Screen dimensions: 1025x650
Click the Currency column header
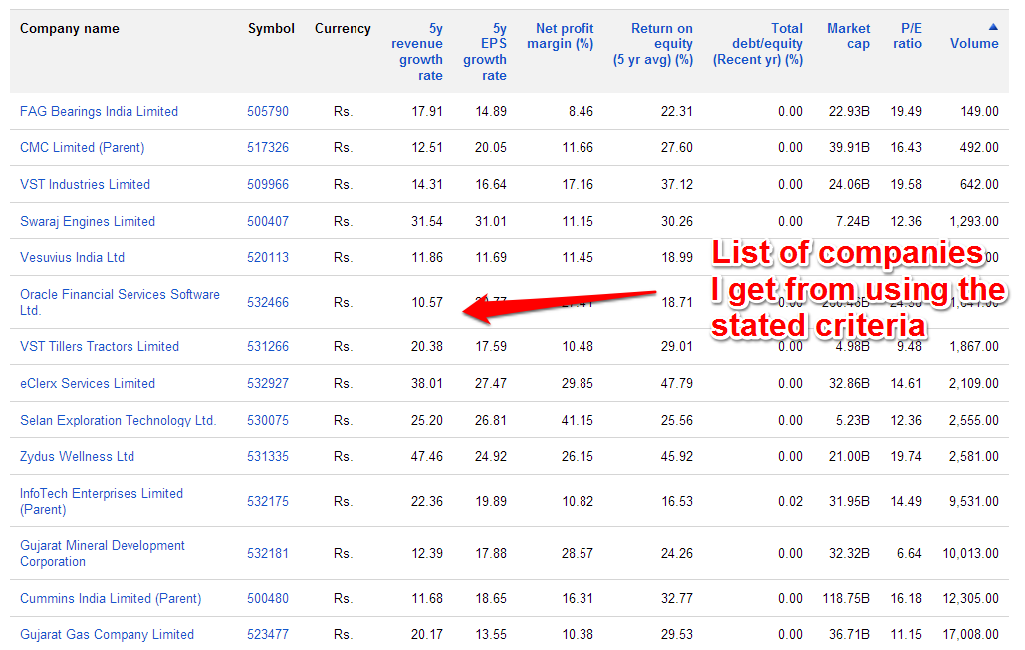[343, 28]
